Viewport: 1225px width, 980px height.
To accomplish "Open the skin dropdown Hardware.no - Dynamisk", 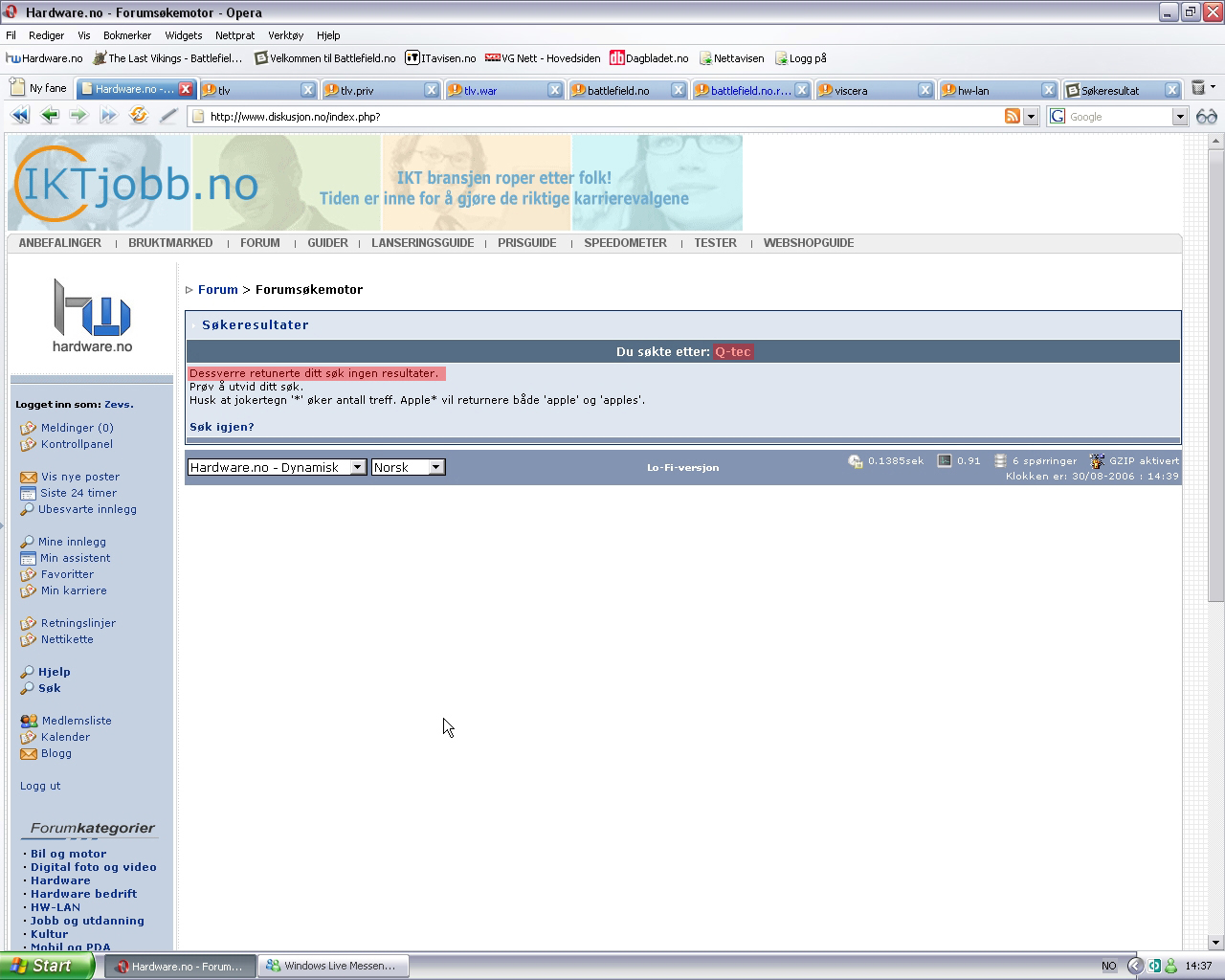I will [x=277, y=467].
